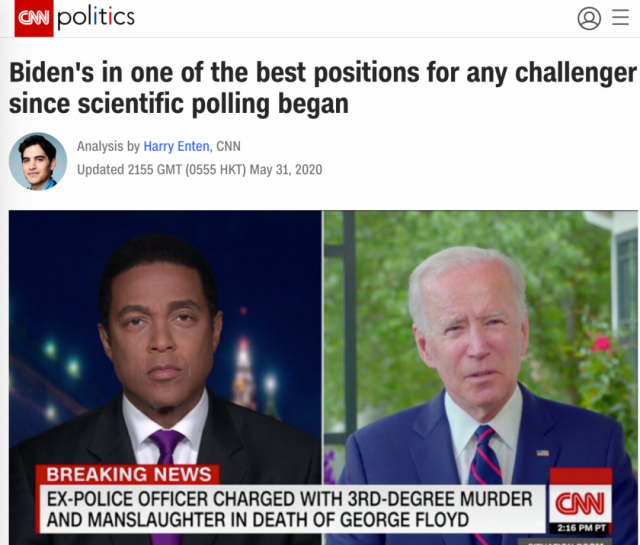
Task: Open the hamburger menu
Action: tap(620, 18)
